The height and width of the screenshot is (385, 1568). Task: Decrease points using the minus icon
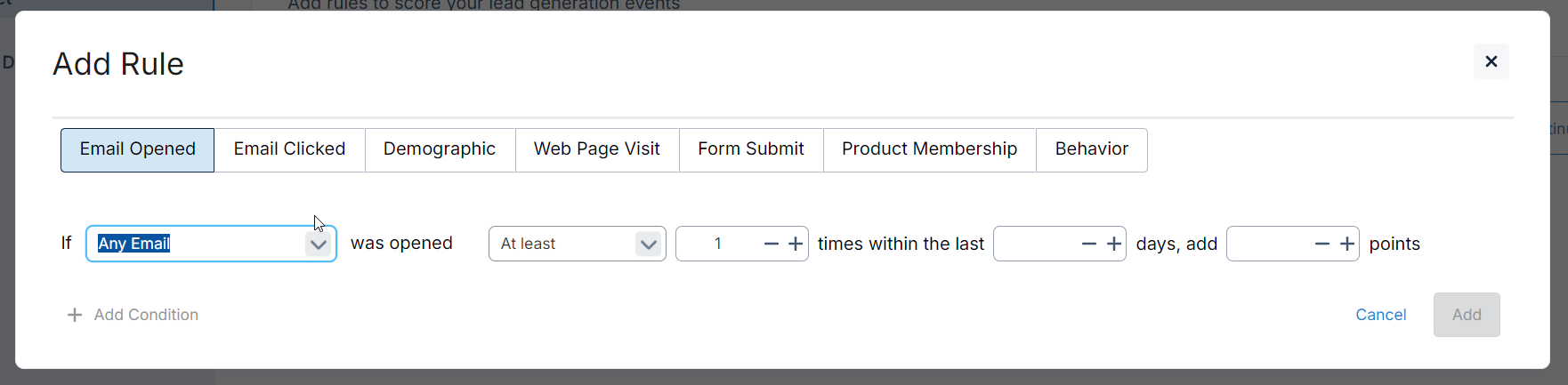[1322, 244]
